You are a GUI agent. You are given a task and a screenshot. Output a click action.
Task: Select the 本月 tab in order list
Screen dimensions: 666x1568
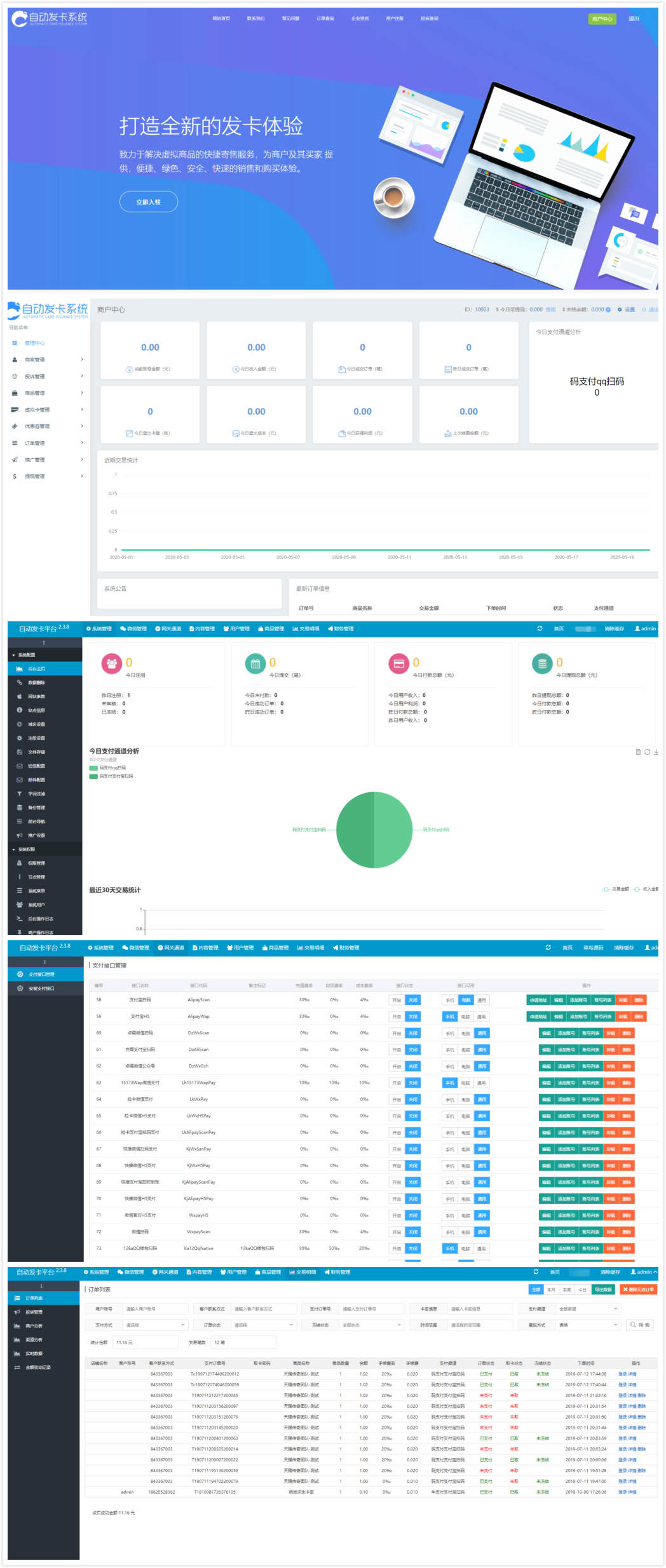pyautogui.click(x=551, y=1290)
